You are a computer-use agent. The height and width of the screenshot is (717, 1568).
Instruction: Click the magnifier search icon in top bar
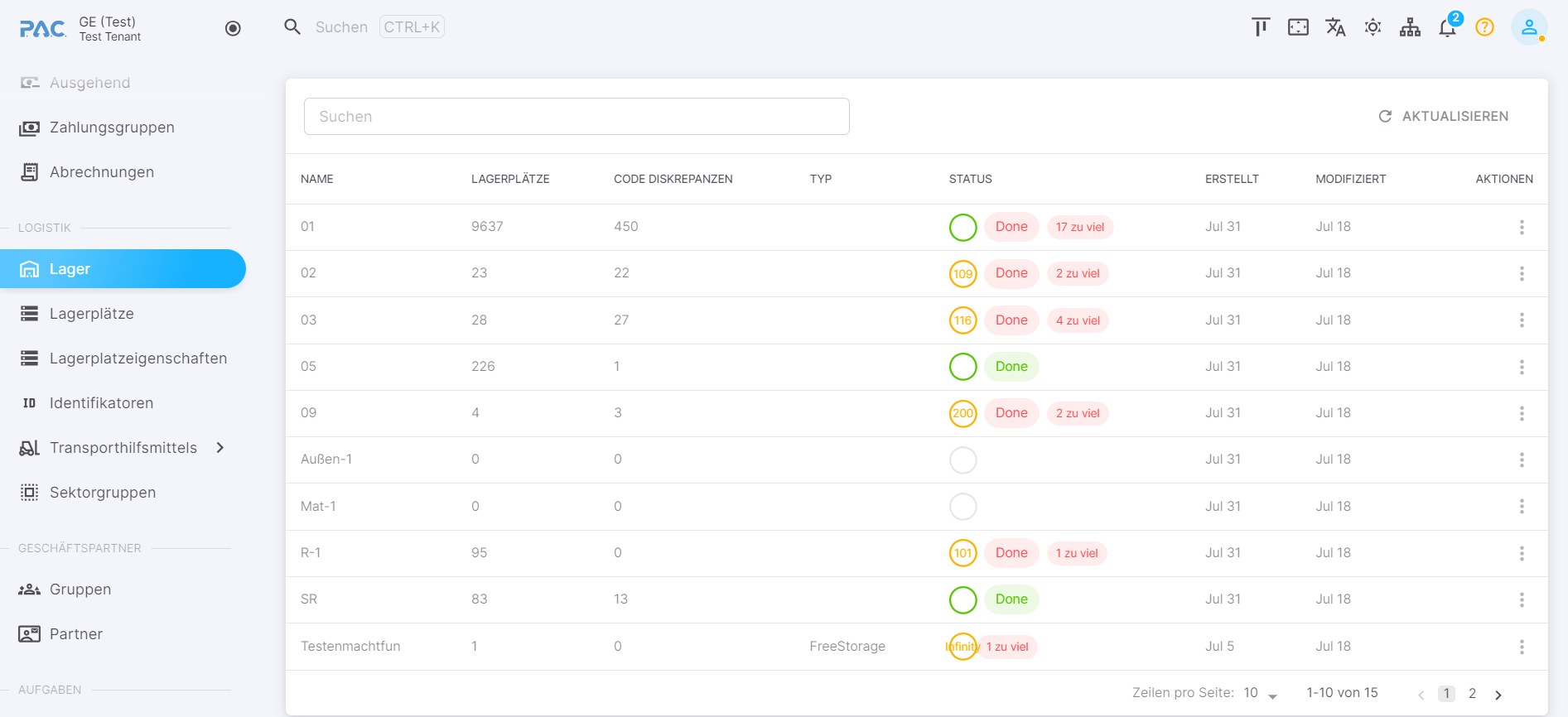click(292, 27)
